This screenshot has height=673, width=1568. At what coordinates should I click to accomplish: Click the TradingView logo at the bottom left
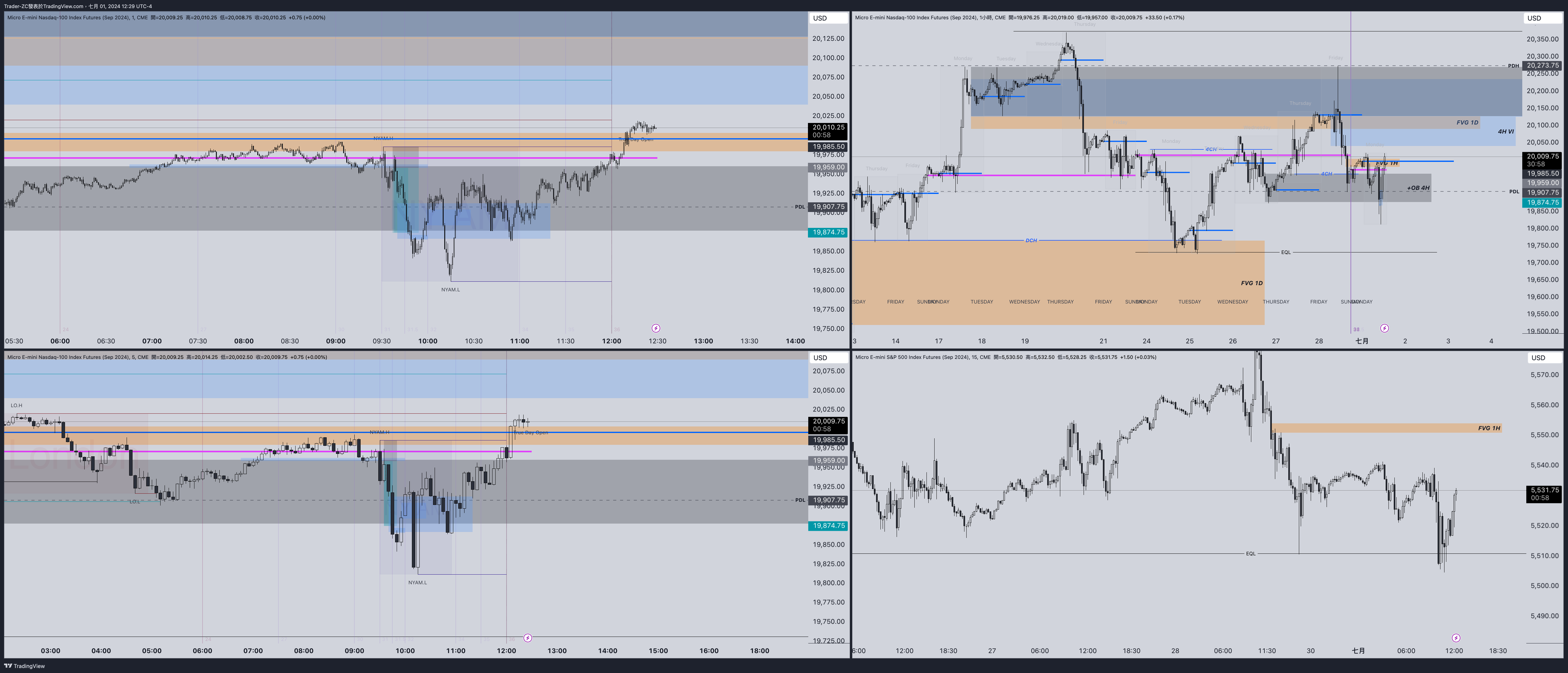[x=24, y=666]
